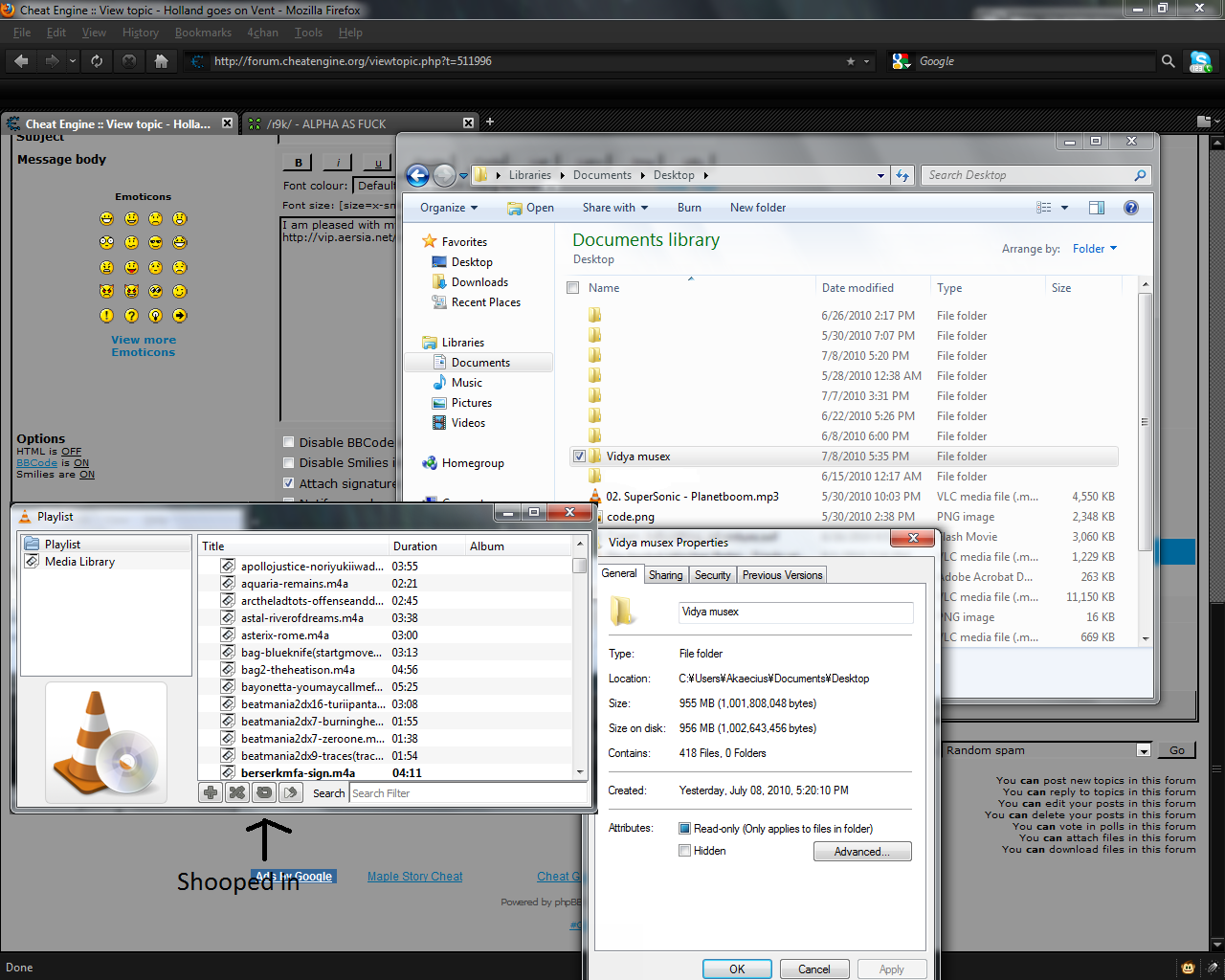Check Disable BBCode option
1225x980 pixels.
(x=289, y=442)
